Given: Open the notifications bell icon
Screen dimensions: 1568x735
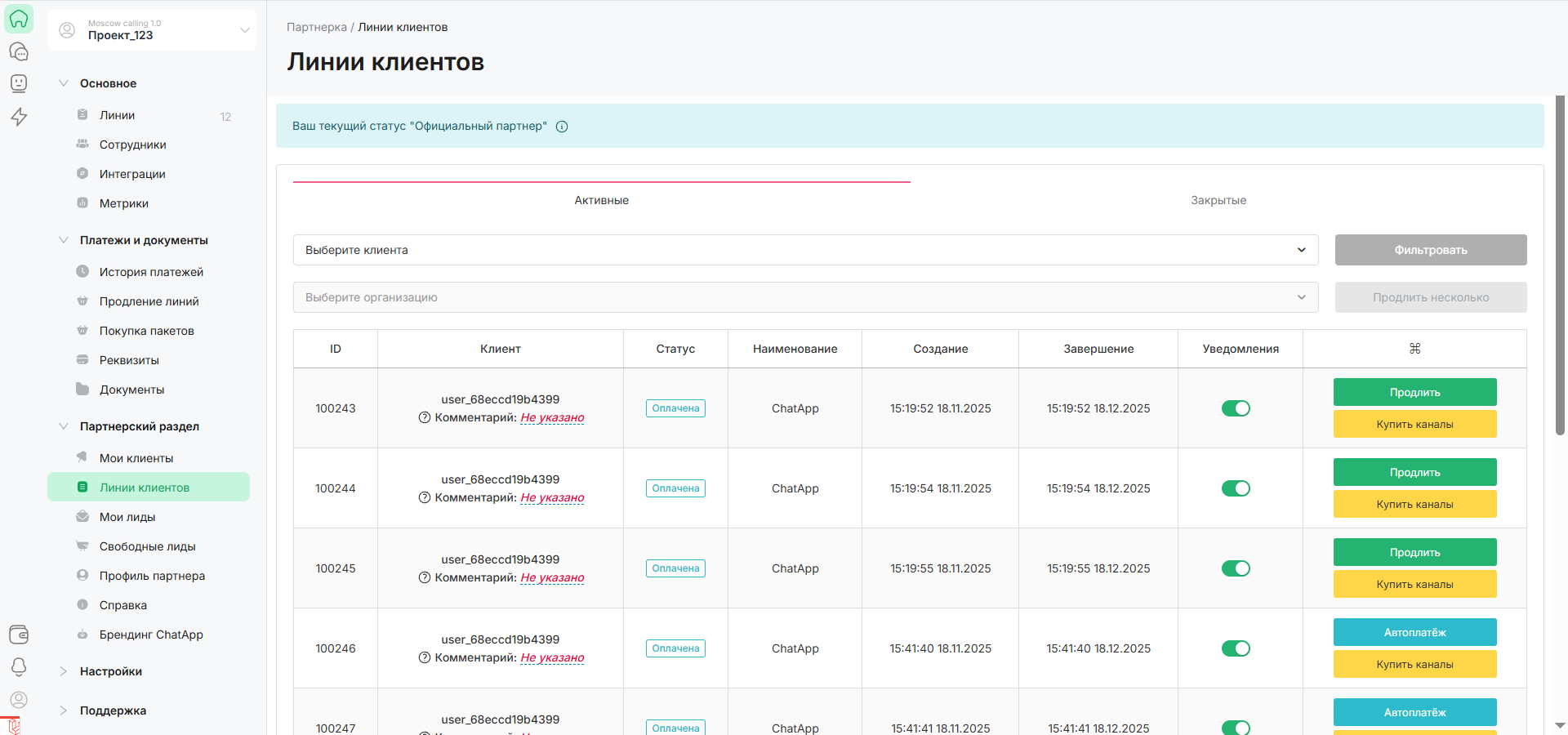Looking at the screenshot, I should [x=19, y=666].
